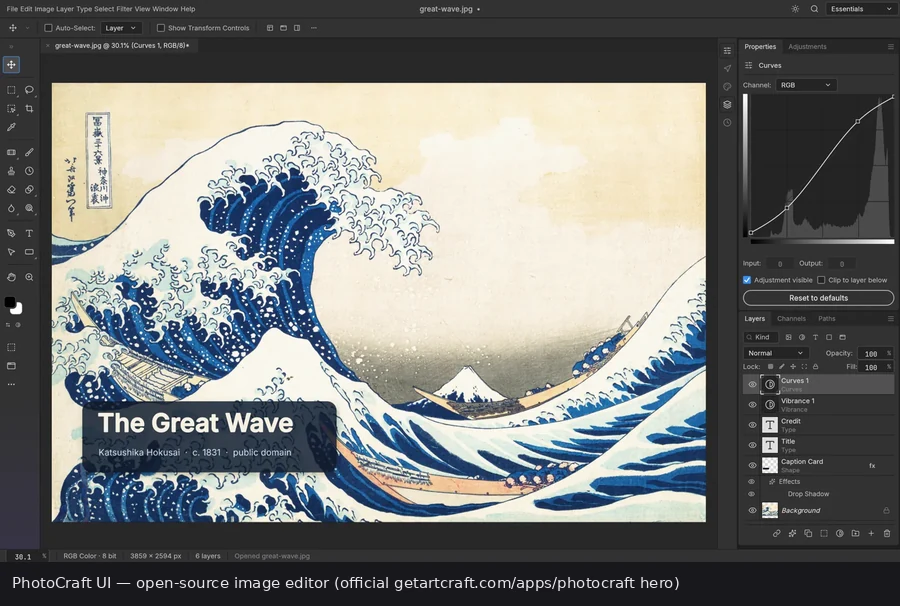This screenshot has width=900, height=606.
Task: Select the Lasso tool
Action: tap(29, 90)
